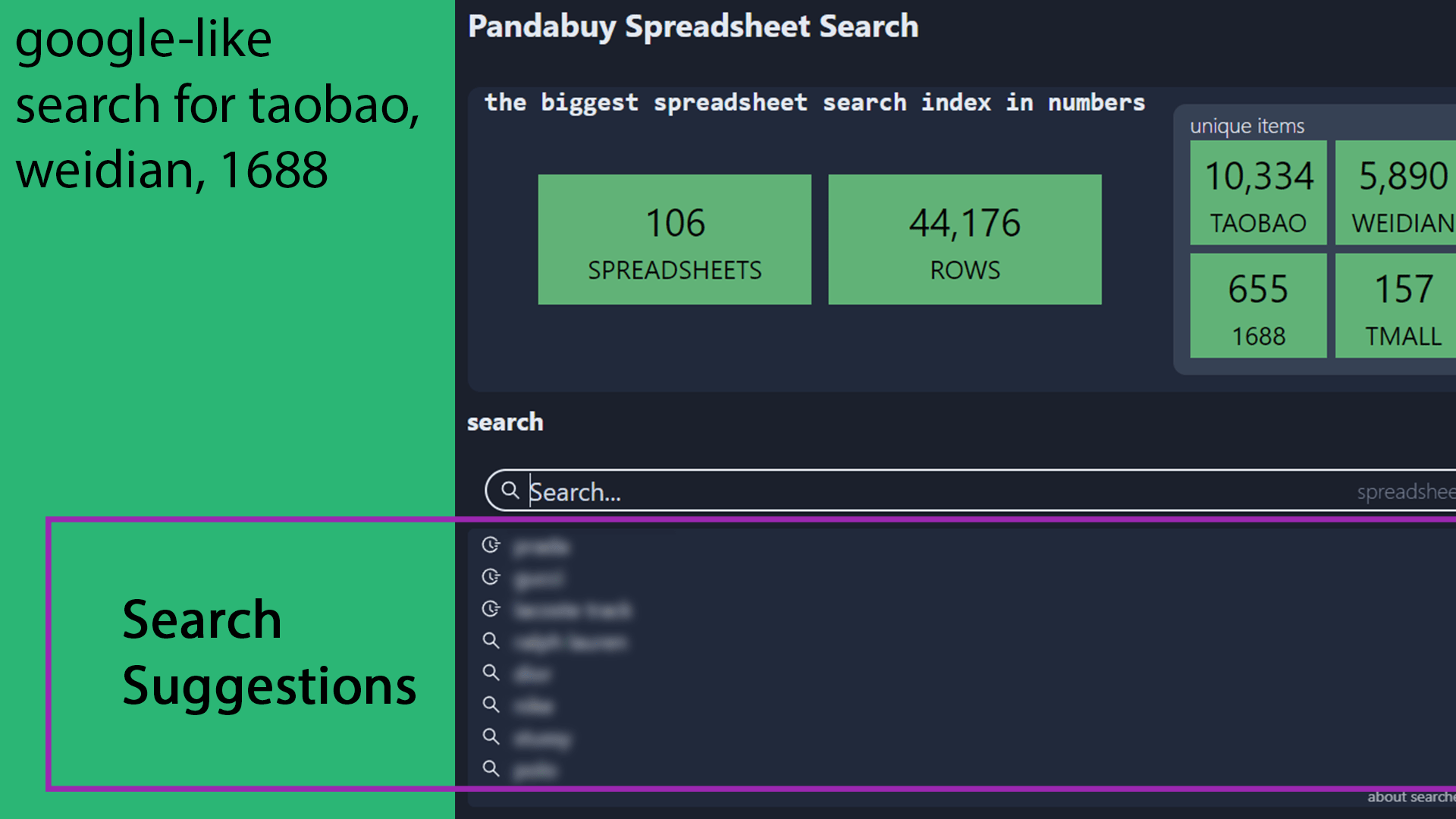
Task: Click the magnifier icon beside the last suggestion
Action: click(x=491, y=769)
